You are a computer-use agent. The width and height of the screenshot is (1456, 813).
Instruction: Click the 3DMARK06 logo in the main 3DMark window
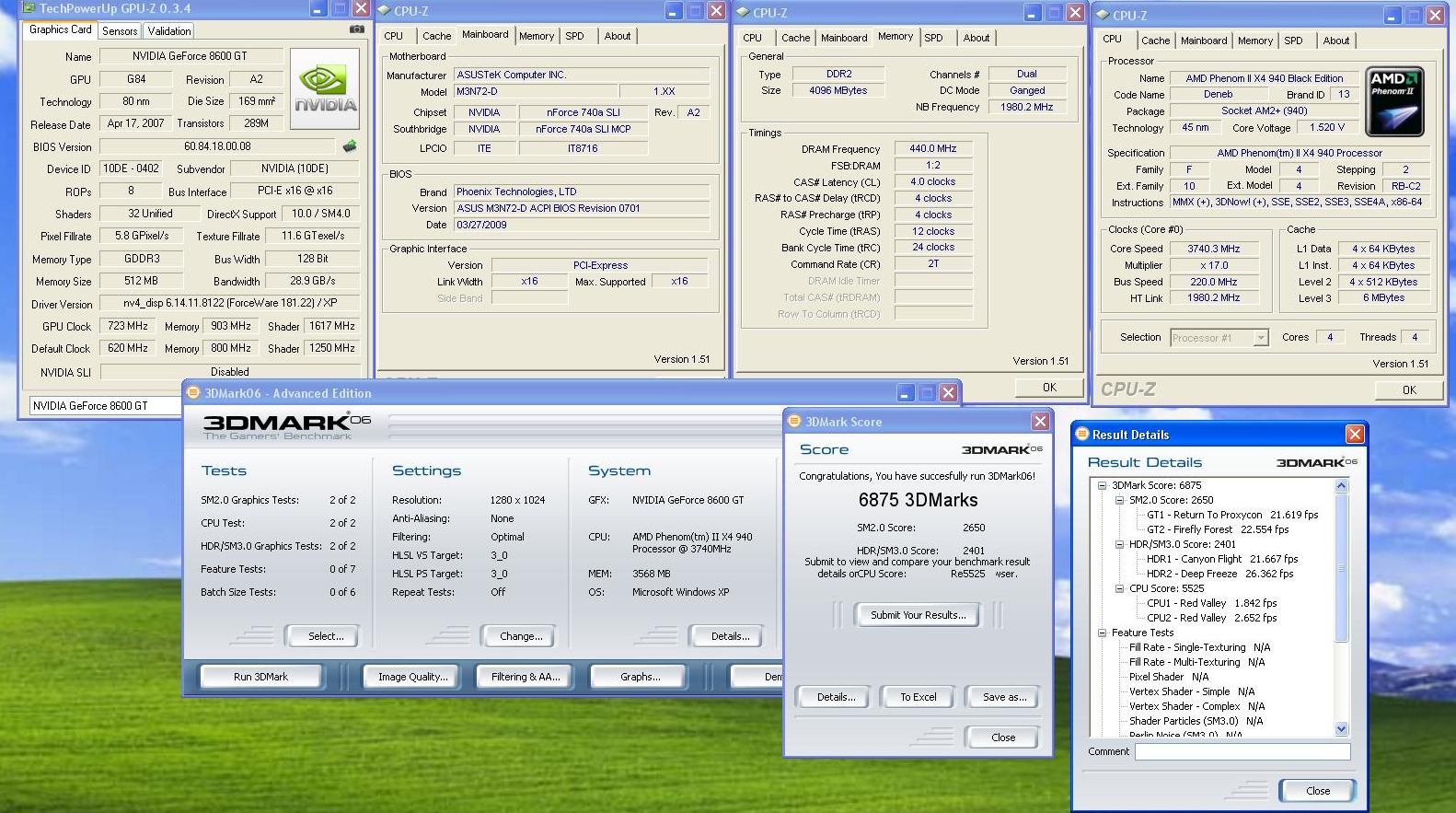click(x=287, y=424)
